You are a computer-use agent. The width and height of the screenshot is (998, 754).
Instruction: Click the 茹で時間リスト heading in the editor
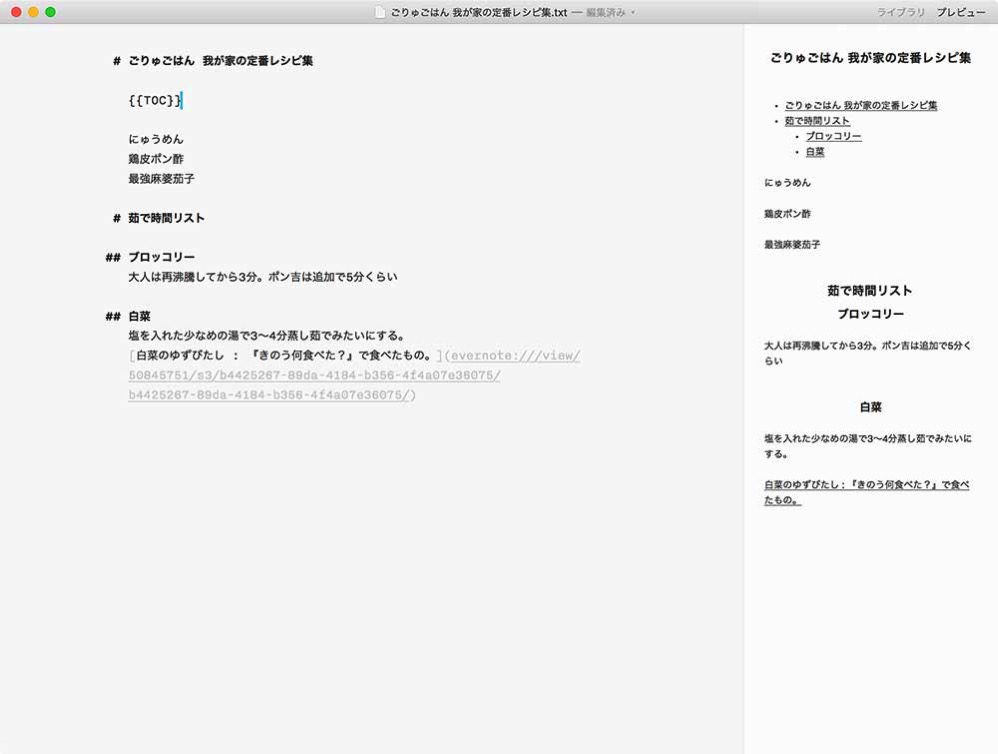166,218
